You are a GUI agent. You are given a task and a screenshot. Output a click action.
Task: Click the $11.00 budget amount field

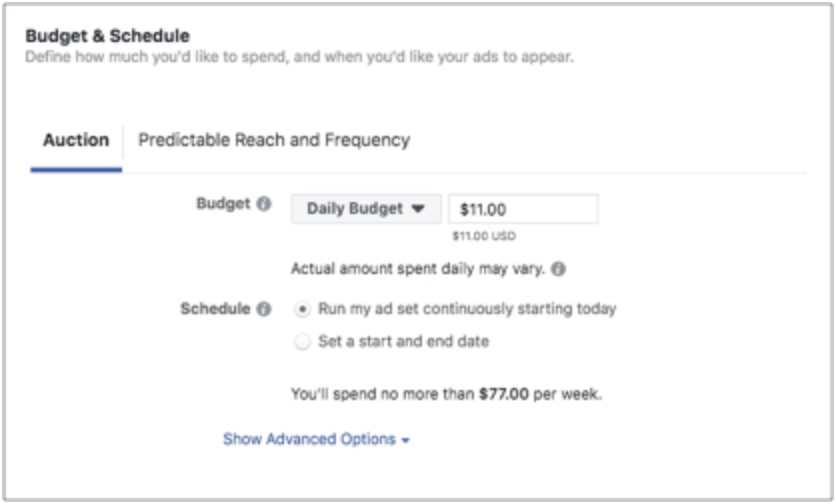523,209
